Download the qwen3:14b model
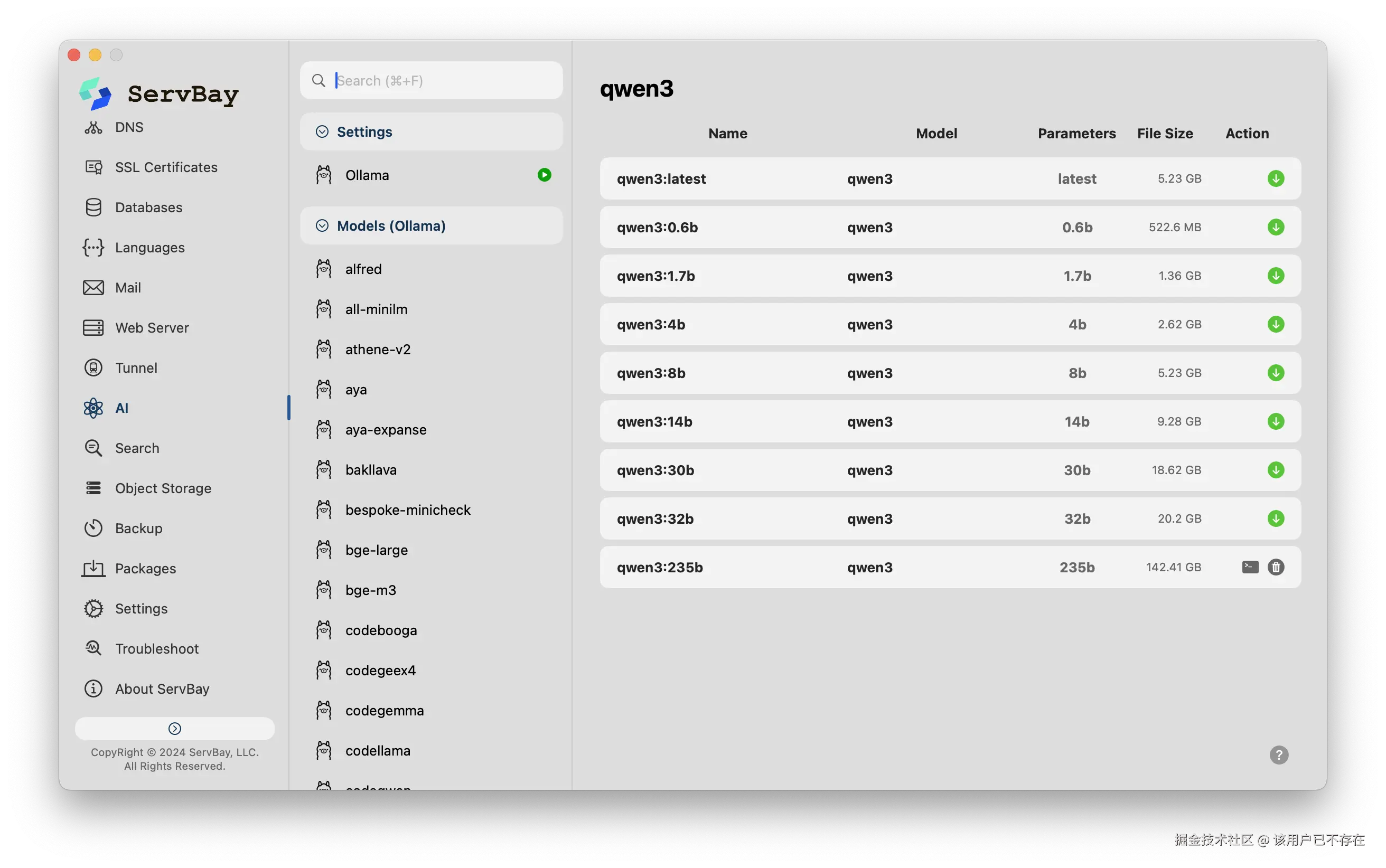Viewport: 1386px width, 868px height. pyautogui.click(x=1275, y=421)
